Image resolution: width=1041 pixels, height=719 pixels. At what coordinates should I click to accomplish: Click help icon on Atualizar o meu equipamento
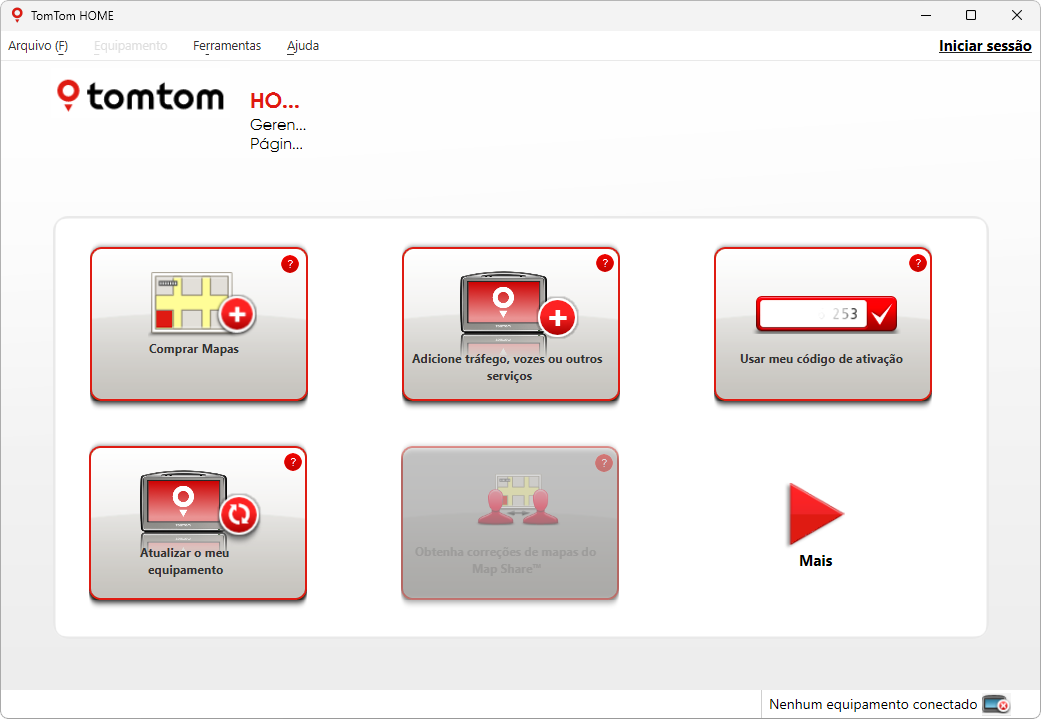click(293, 462)
